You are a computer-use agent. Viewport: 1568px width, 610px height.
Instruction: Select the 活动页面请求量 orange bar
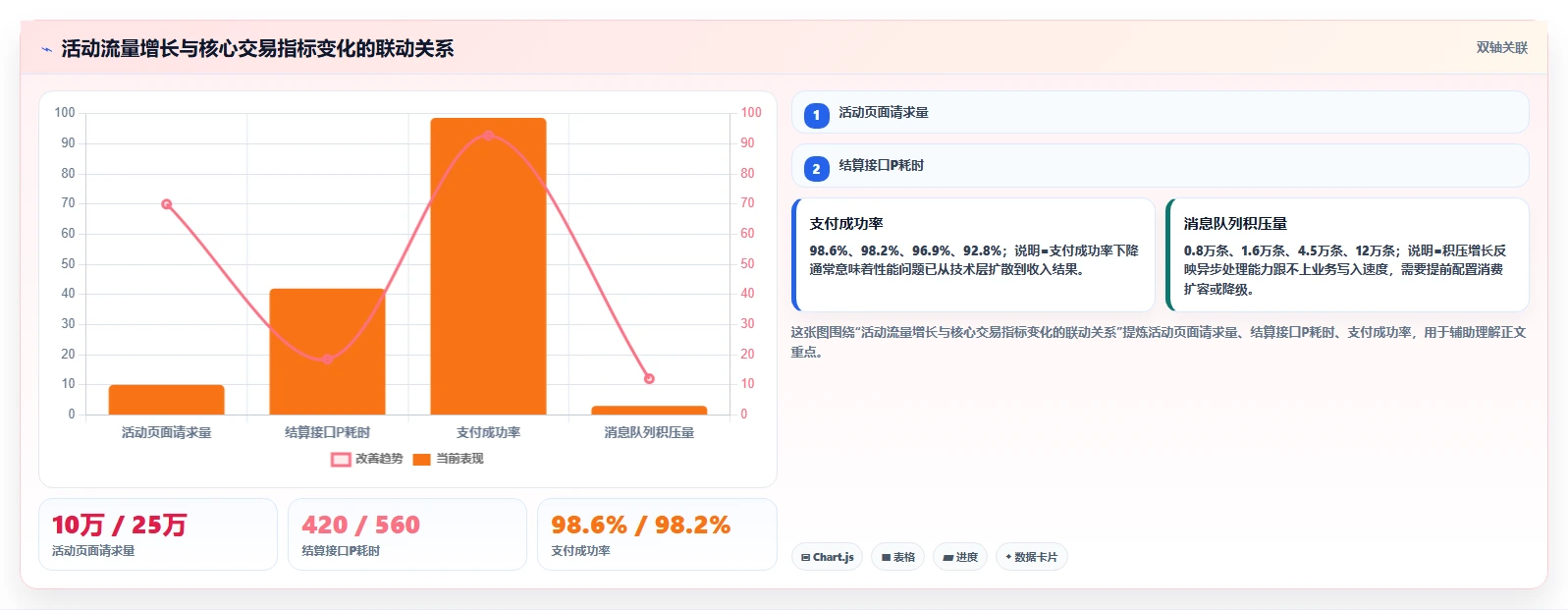166,399
